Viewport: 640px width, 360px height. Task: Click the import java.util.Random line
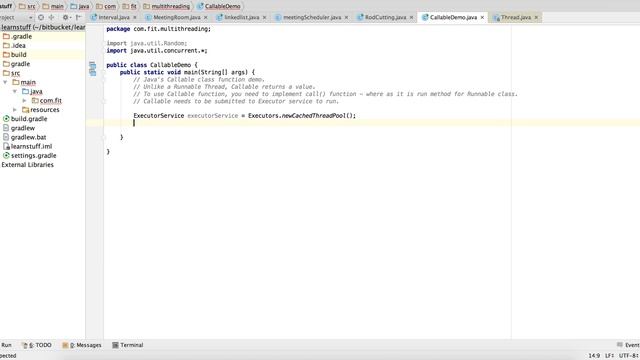click(147, 43)
